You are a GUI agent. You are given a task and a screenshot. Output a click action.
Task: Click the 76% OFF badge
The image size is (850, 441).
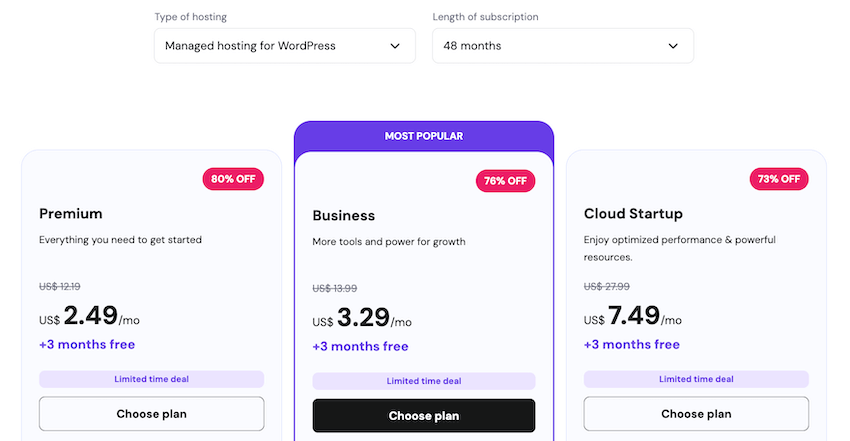click(x=505, y=181)
